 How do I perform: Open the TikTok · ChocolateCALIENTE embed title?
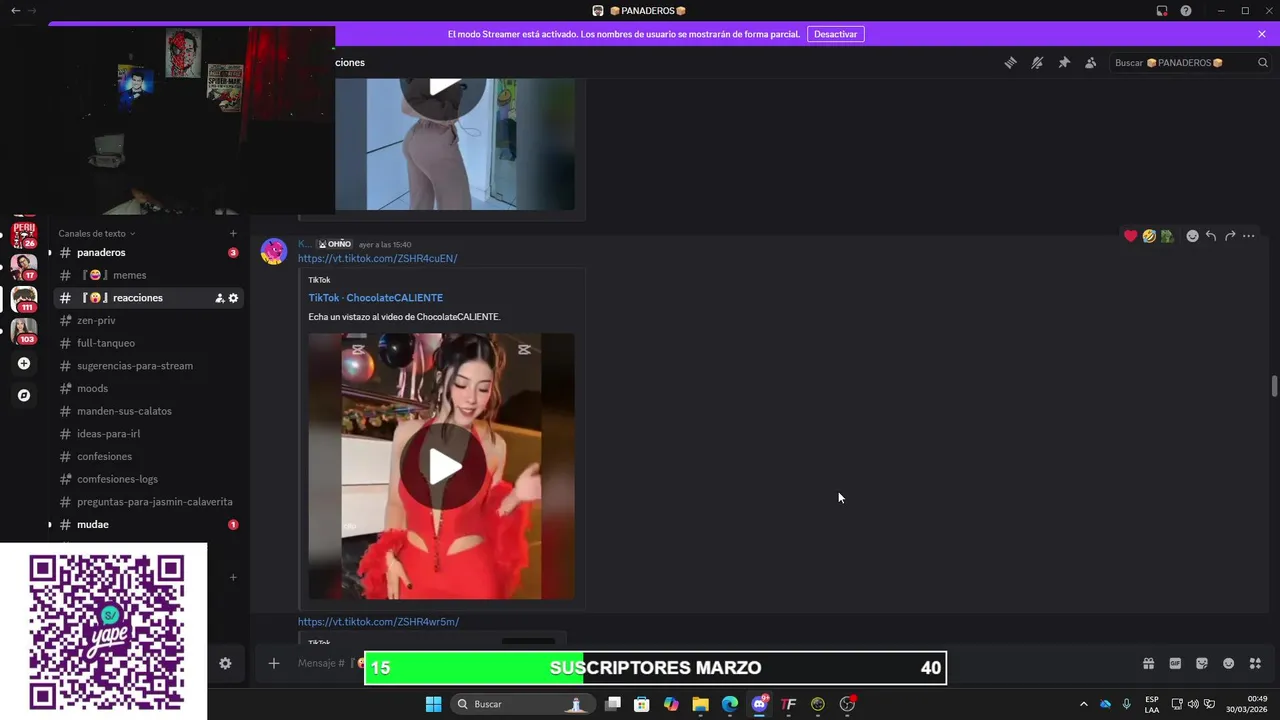click(x=376, y=298)
